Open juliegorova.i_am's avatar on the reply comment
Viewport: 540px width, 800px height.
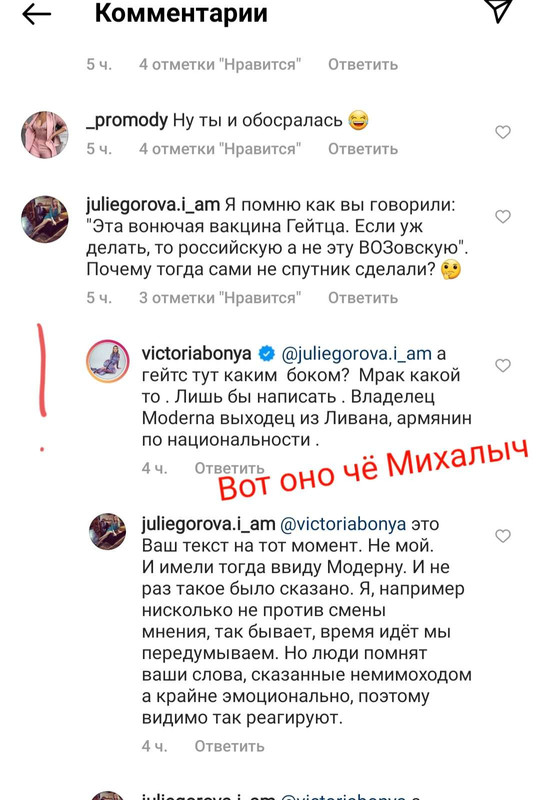click(108, 532)
